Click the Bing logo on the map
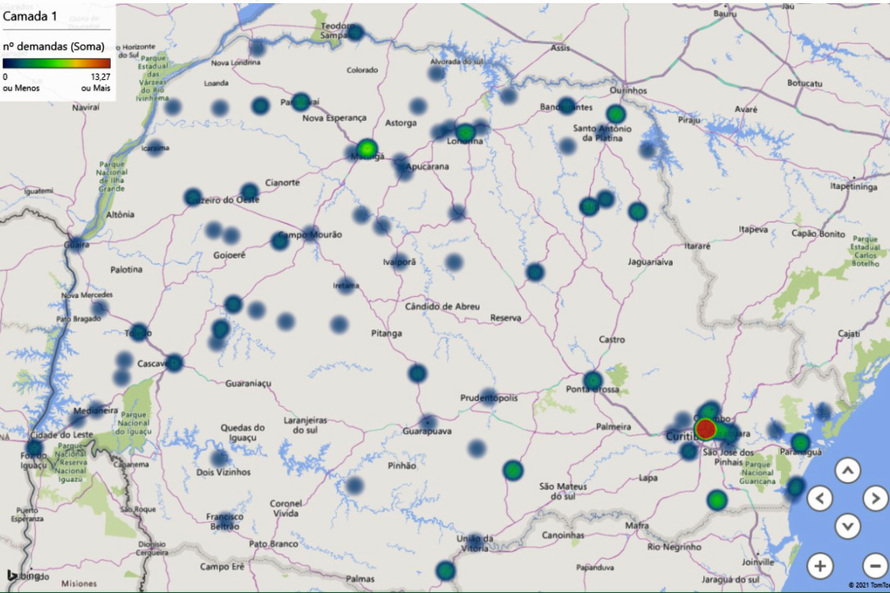The height and width of the screenshot is (593, 890). click(23, 576)
